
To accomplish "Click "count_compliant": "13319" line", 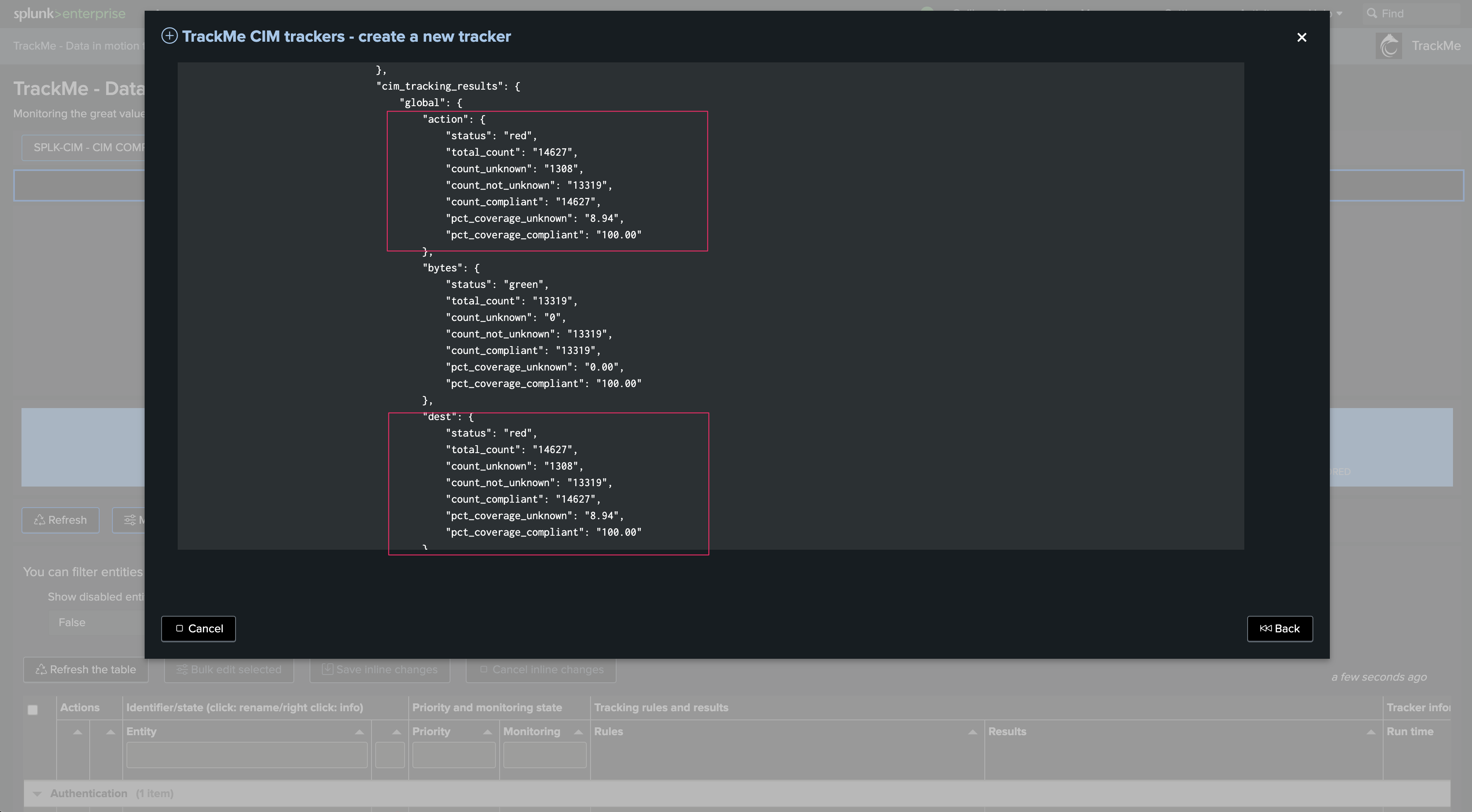I will point(524,351).
